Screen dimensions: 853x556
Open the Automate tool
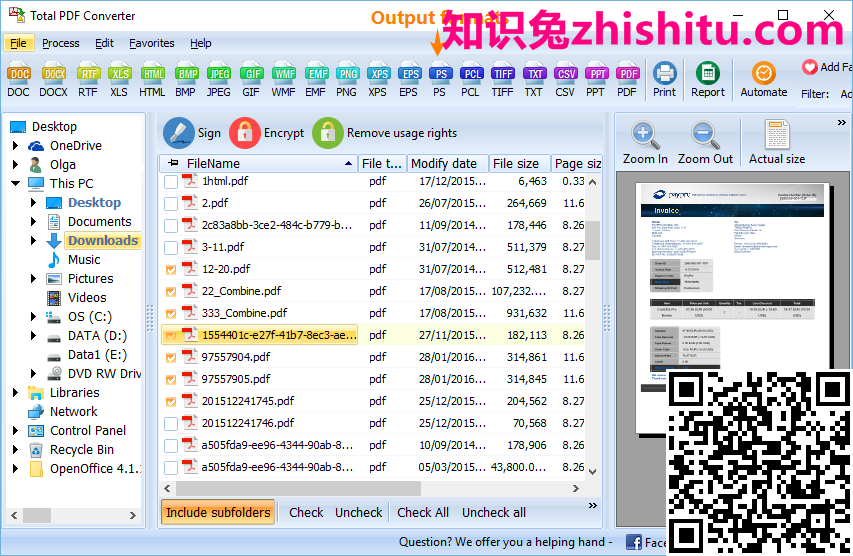[764, 80]
